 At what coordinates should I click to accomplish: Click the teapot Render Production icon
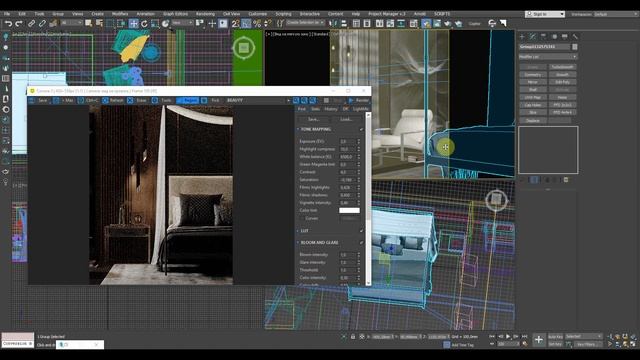[447, 24]
